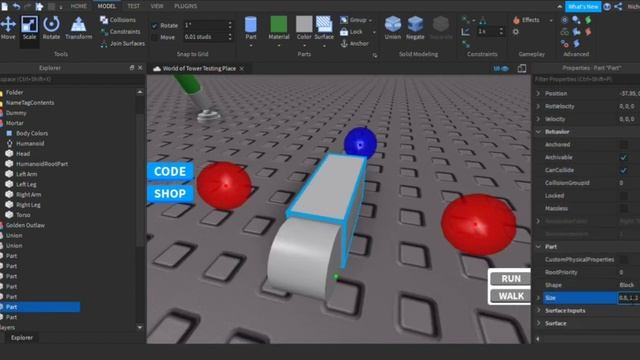The image size is (640, 360).
Task: Expand the Position property
Action: tap(538, 93)
